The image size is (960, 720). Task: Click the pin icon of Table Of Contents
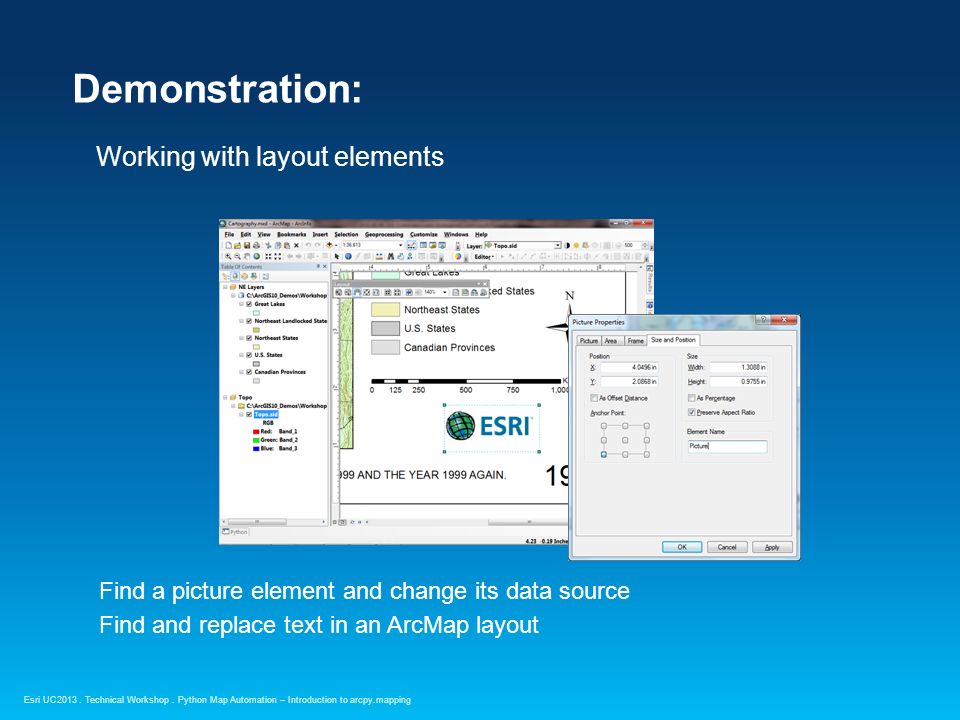click(318, 266)
